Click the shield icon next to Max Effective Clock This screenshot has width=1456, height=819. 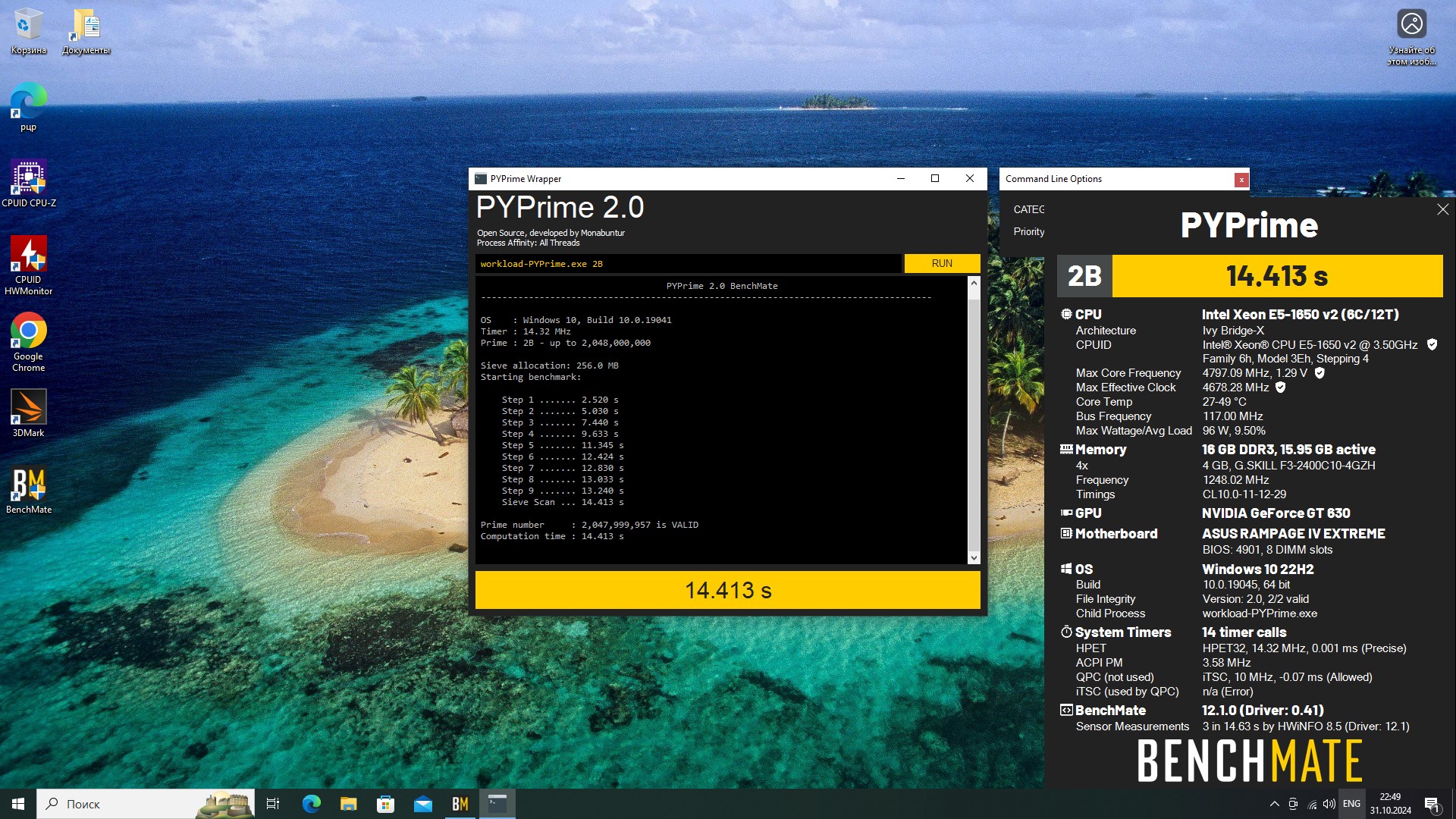[1281, 387]
